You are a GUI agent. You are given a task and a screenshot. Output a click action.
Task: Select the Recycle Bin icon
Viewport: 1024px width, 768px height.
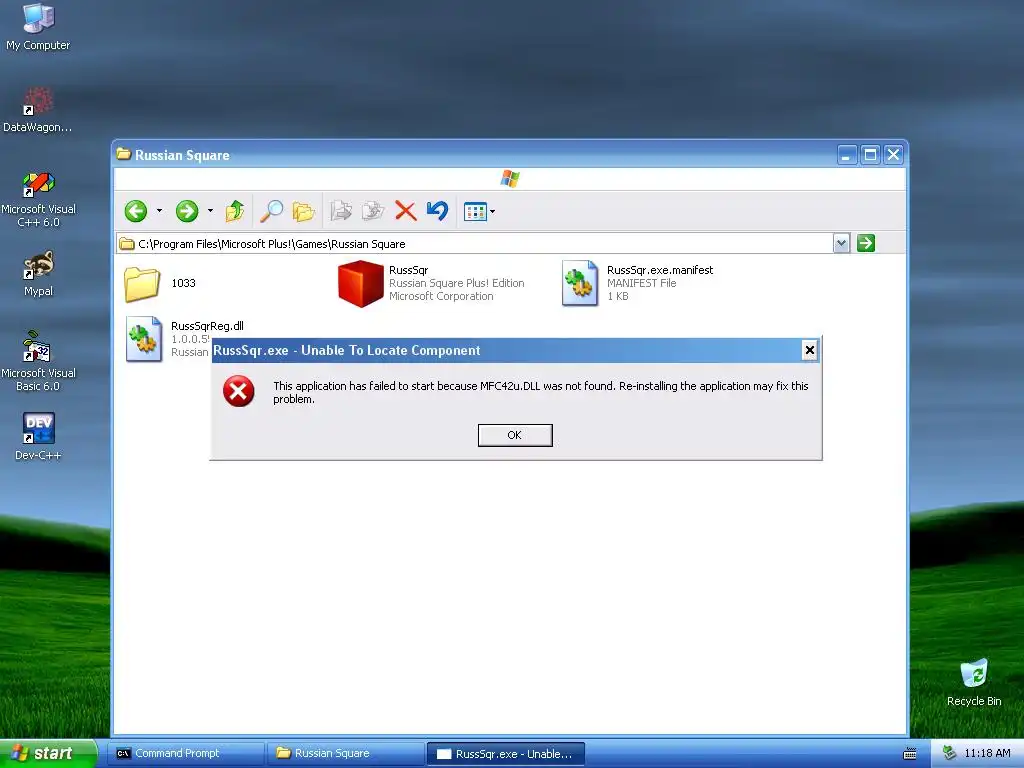pyautogui.click(x=974, y=682)
